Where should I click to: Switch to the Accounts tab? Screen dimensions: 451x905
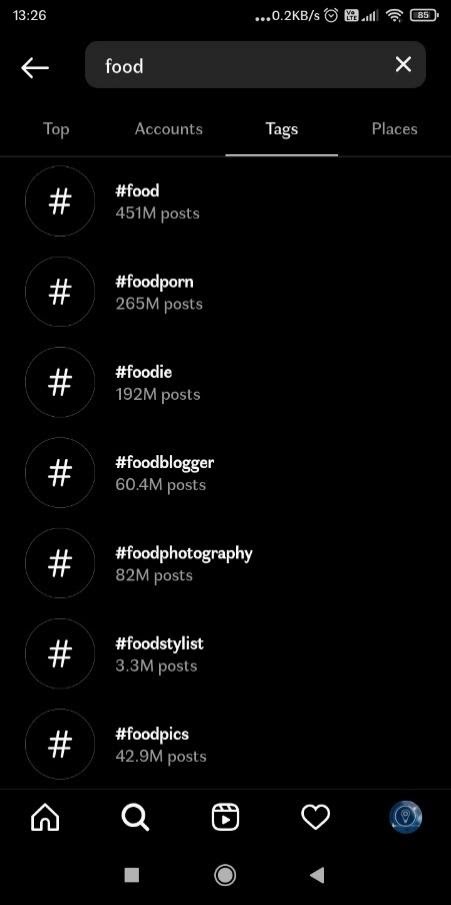tap(169, 129)
